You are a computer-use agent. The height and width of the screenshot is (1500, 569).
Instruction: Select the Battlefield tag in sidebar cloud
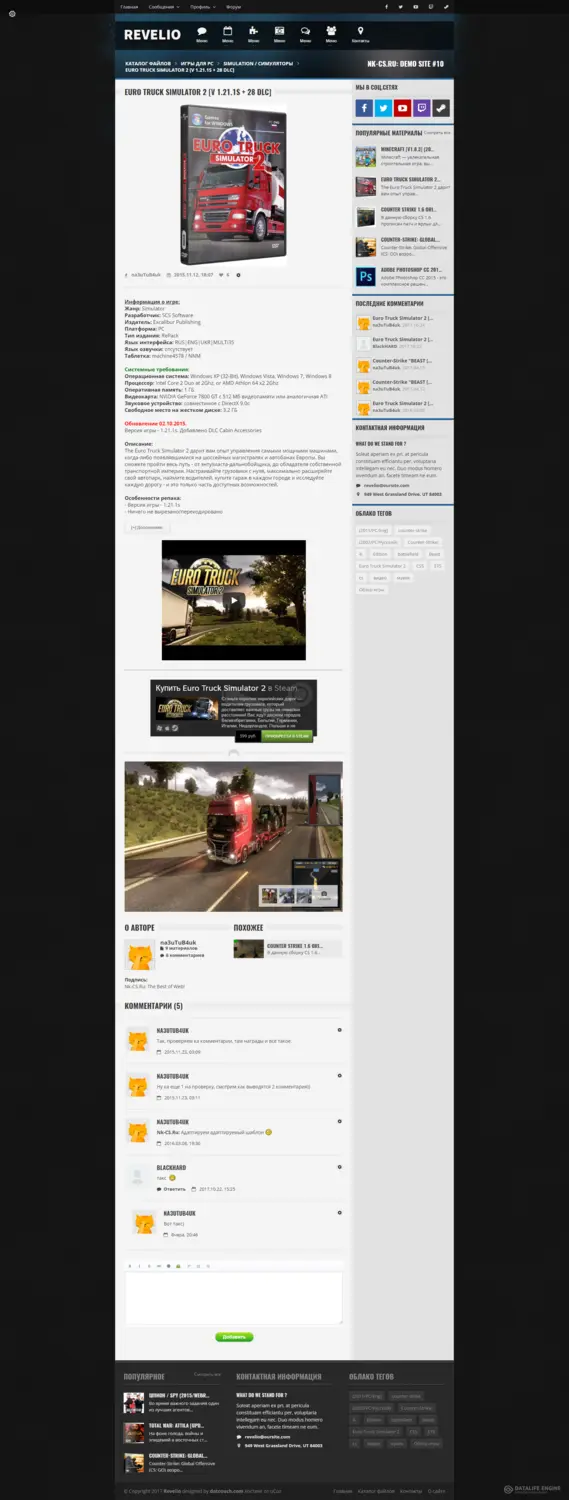coord(408,554)
